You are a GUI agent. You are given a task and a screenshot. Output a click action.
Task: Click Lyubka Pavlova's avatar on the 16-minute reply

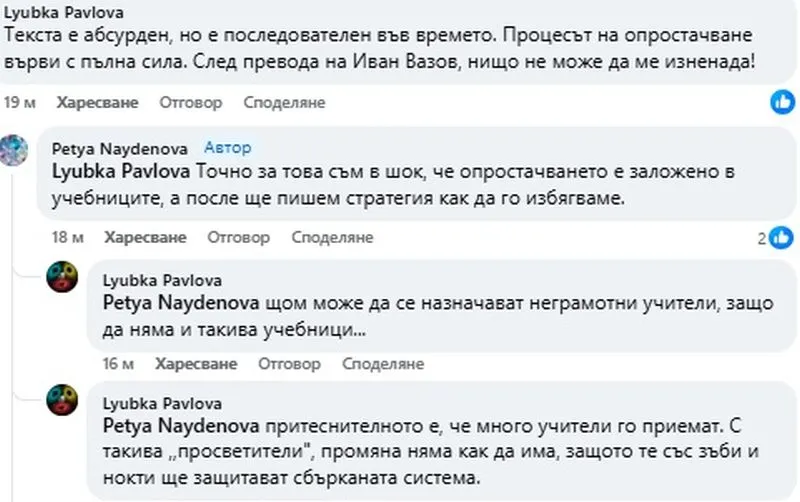tap(63, 277)
